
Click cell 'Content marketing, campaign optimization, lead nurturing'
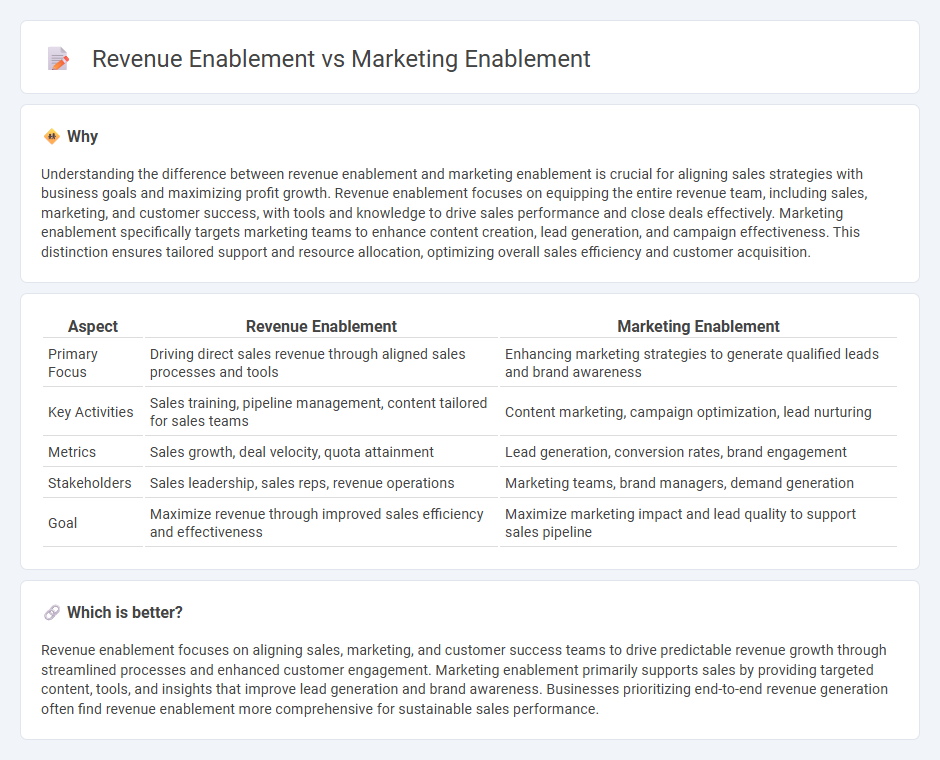[698, 412]
